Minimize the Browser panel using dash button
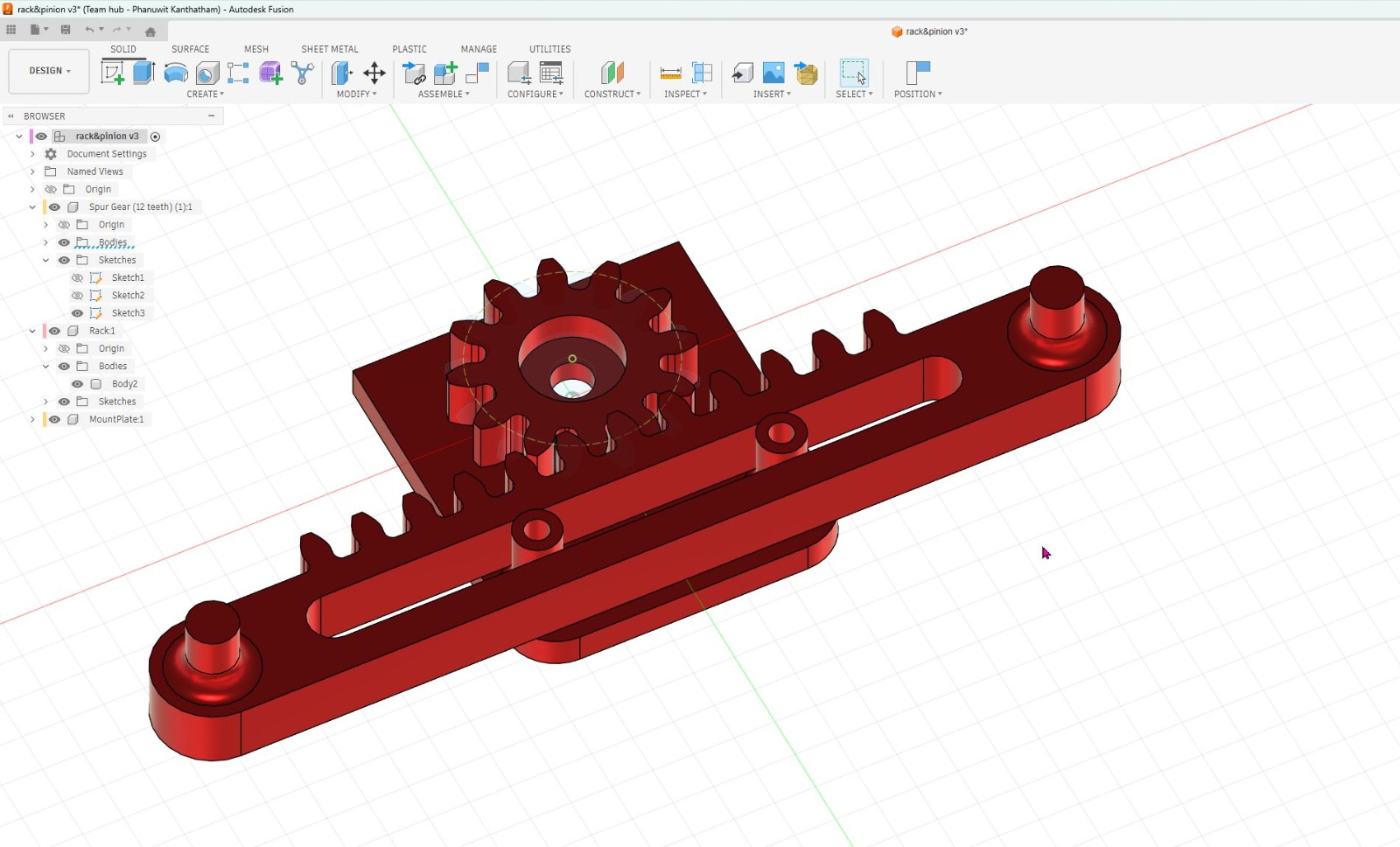The image size is (1400, 847). 212,116
